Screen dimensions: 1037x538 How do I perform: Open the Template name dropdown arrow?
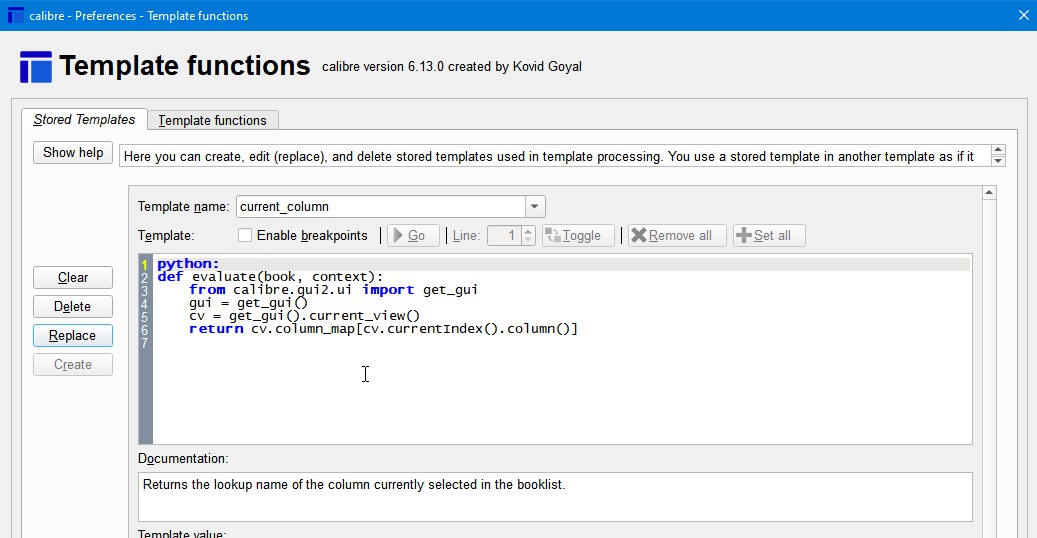click(x=535, y=207)
